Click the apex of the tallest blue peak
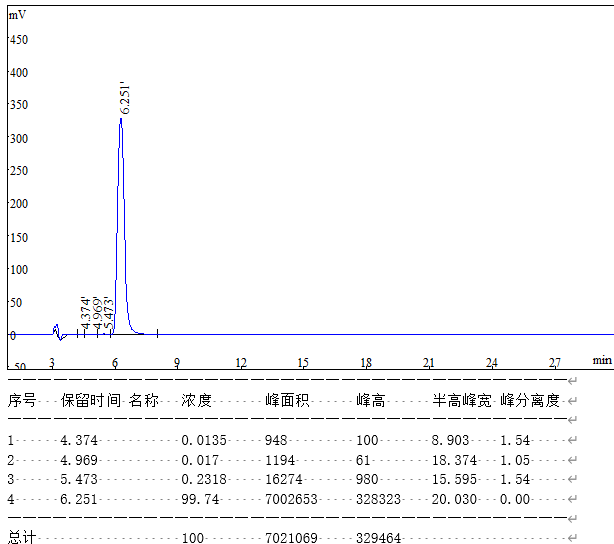 click(121, 119)
